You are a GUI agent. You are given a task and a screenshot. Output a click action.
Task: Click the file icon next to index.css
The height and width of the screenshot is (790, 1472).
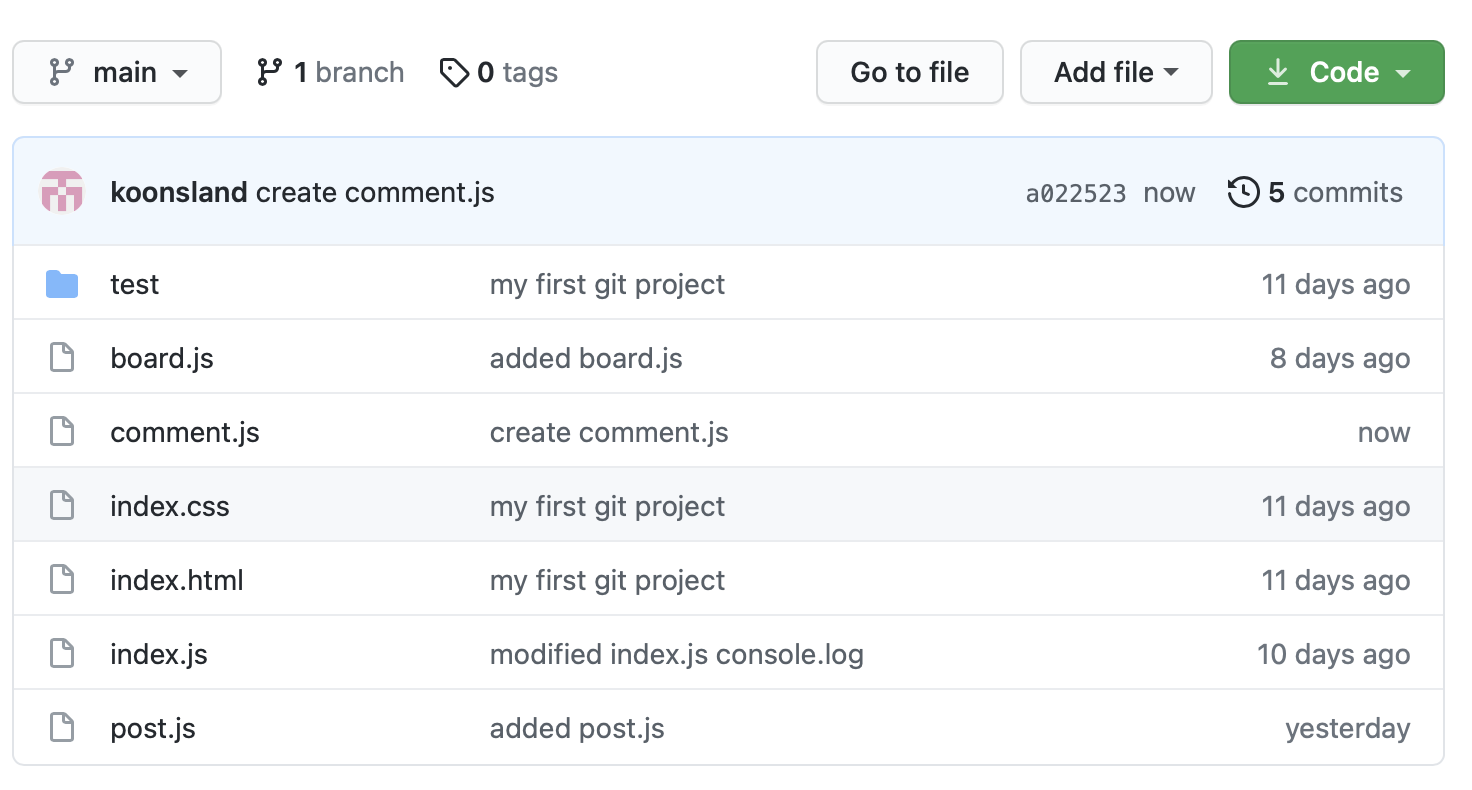pyautogui.click(x=62, y=506)
